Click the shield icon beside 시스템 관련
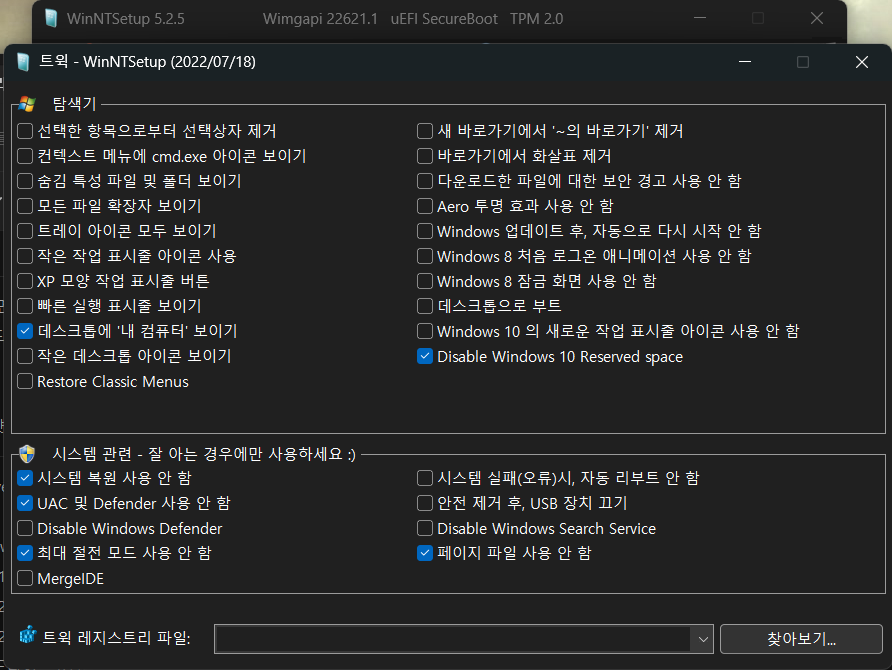This screenshot has height=670, width=892. (x=27, y=454)
